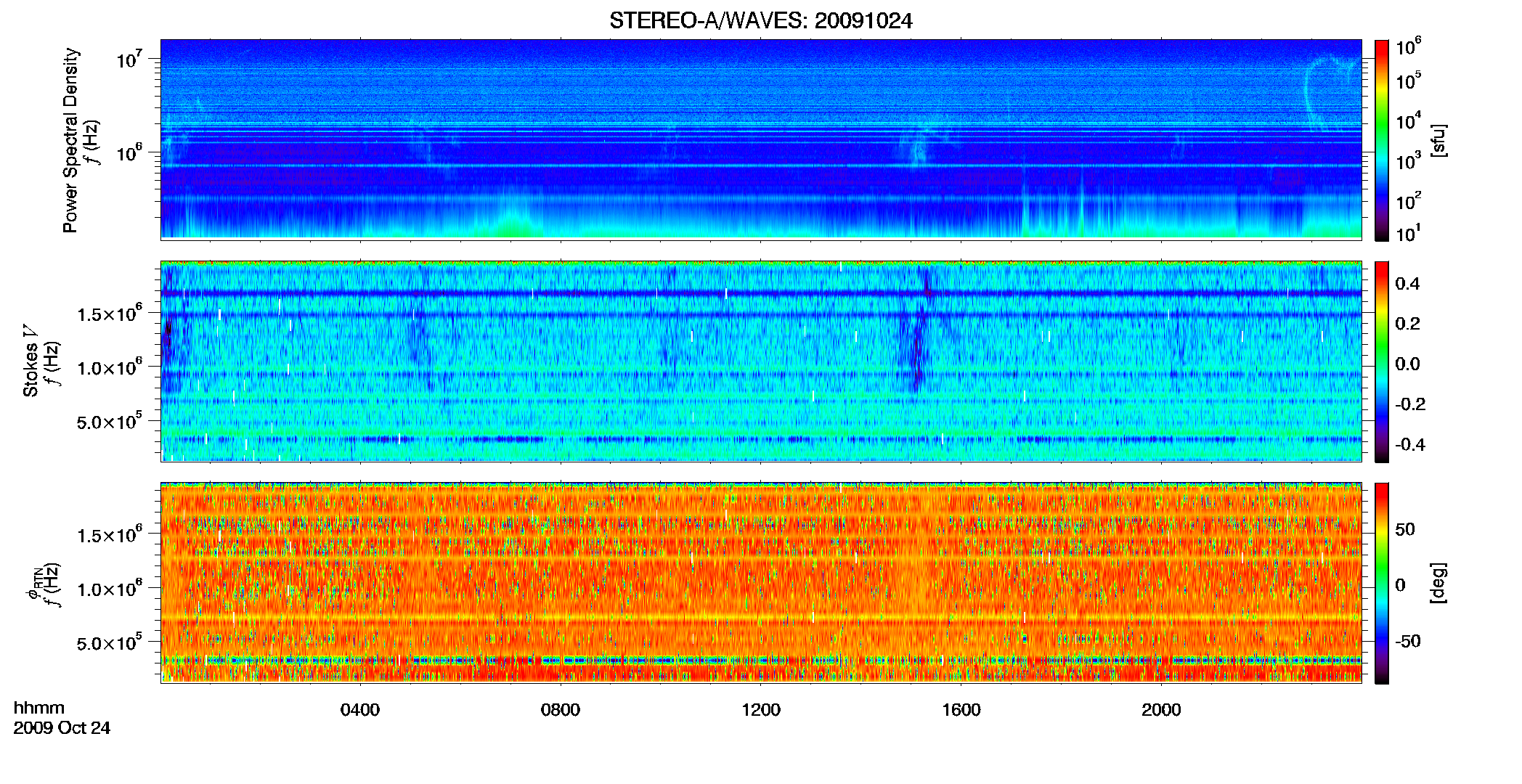Click the 2000 time label
Image resolution: width=1522 pixels, height=784 pixels.
1161,710
